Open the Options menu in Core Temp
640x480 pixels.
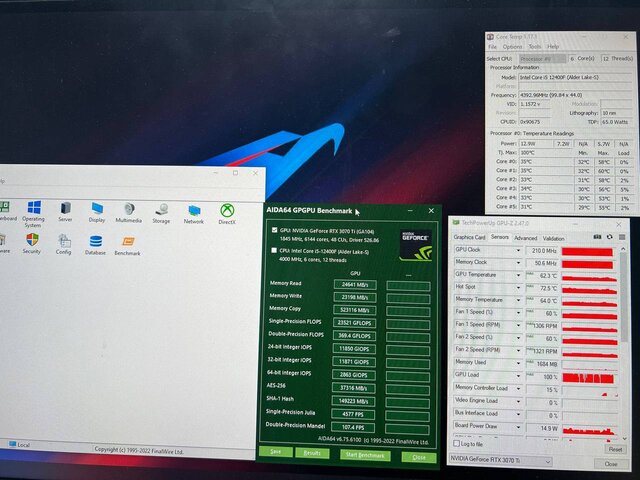pos(512,46)
